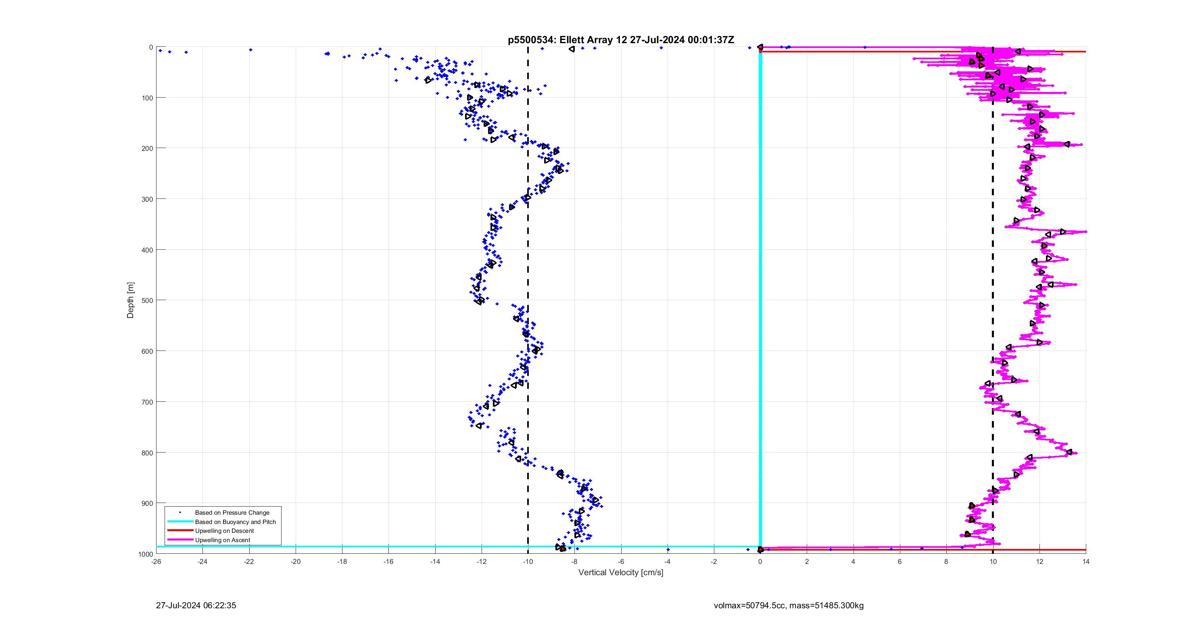
Task: Click the x-axis tick label "-20"
Action: (x=296, y=561)
